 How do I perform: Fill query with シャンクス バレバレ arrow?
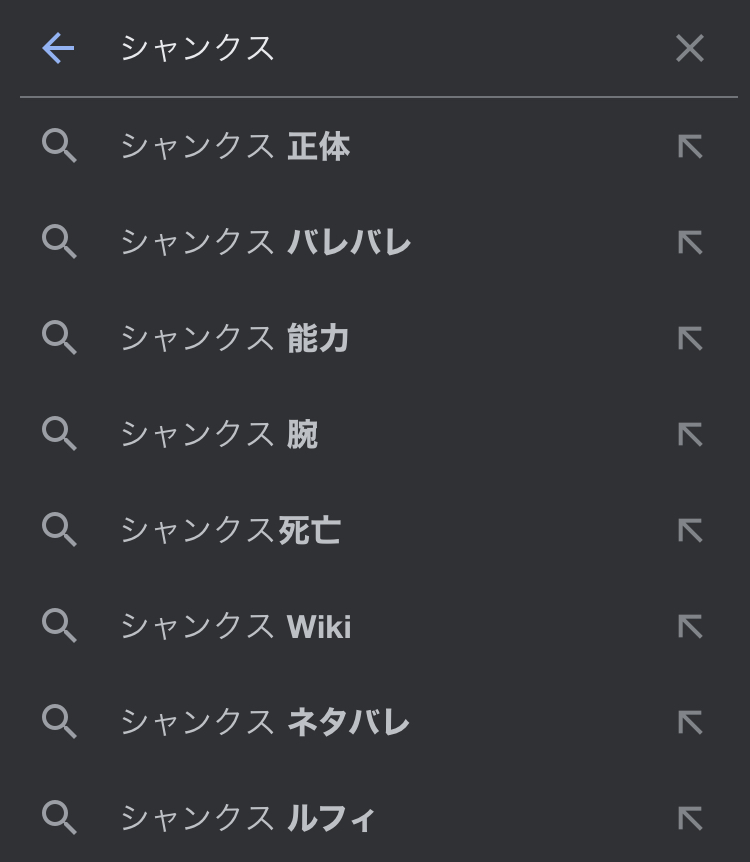point(689,242)
